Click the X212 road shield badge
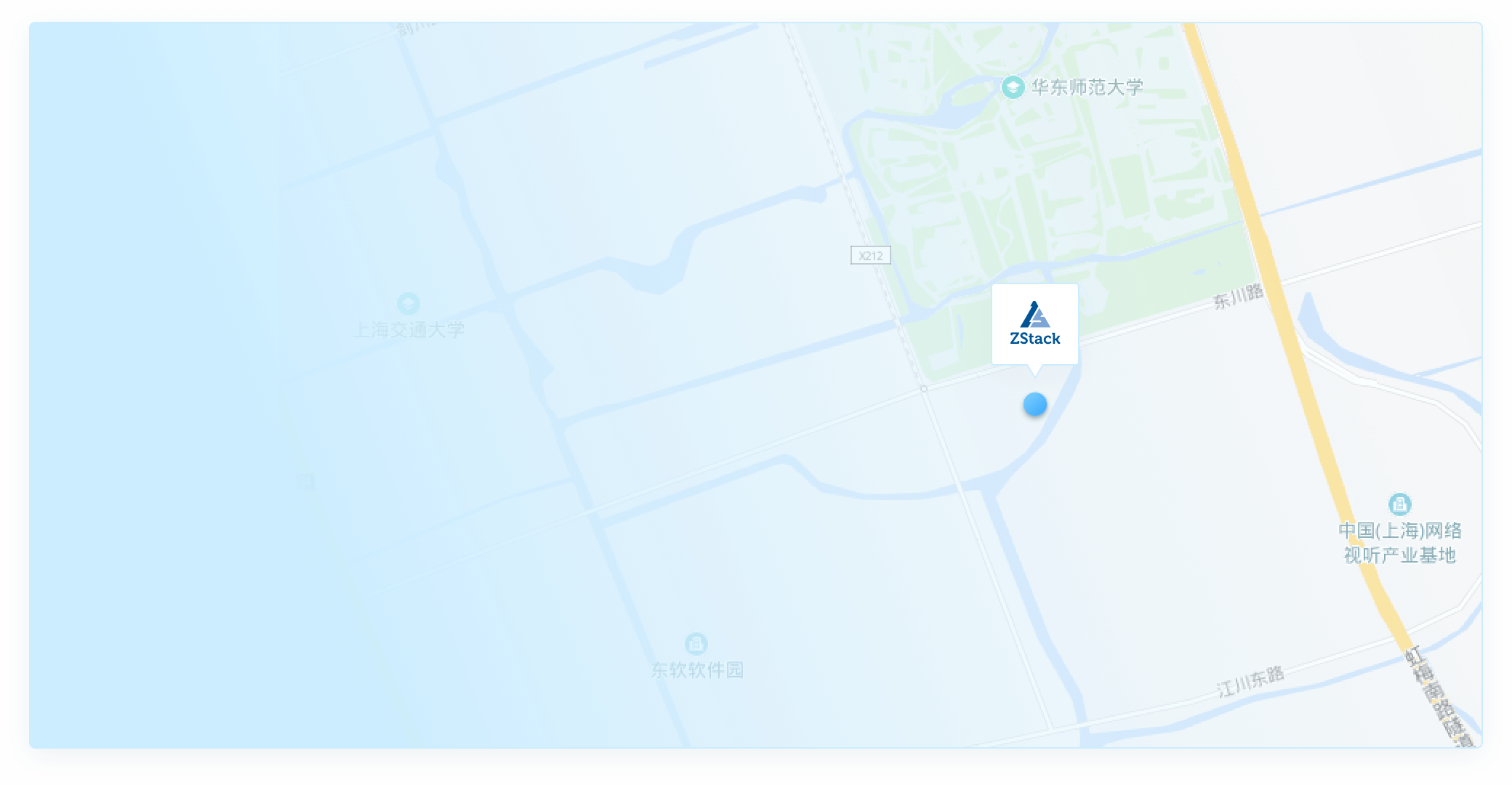The image size is (1512, 785). click(x=871, y=255)
